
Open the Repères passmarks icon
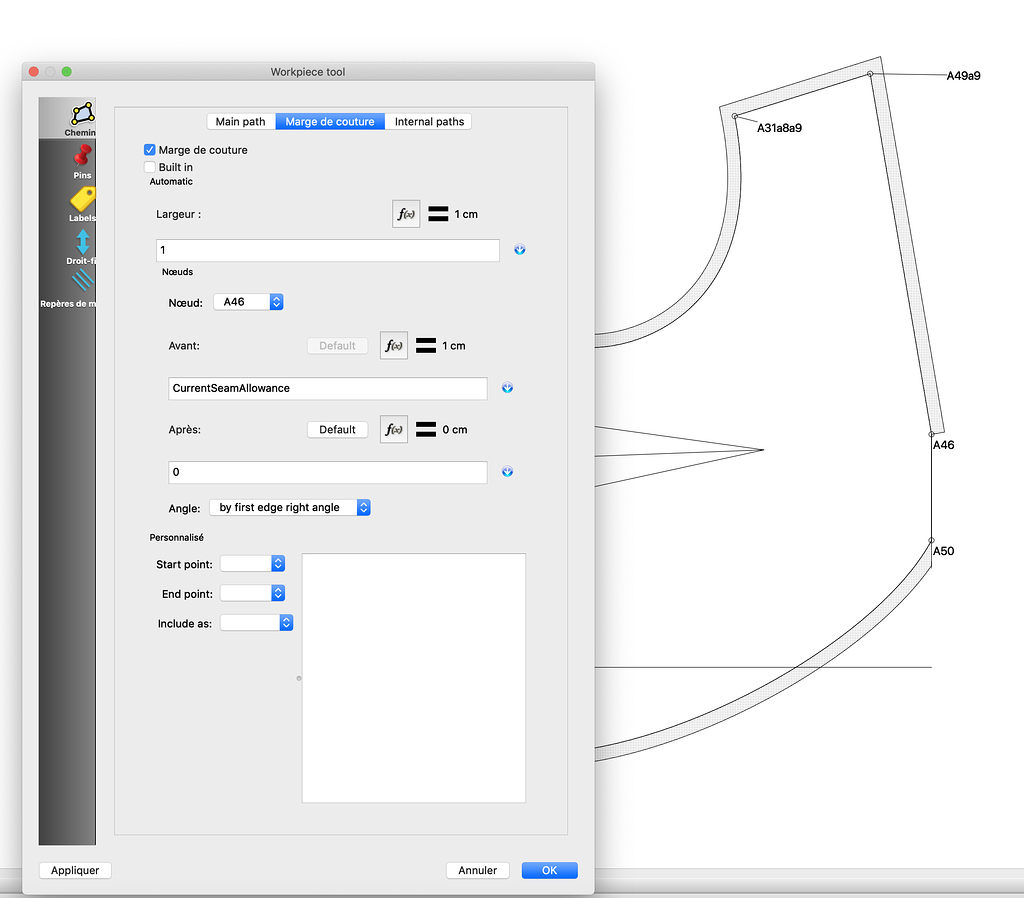[x=82, y=281]
